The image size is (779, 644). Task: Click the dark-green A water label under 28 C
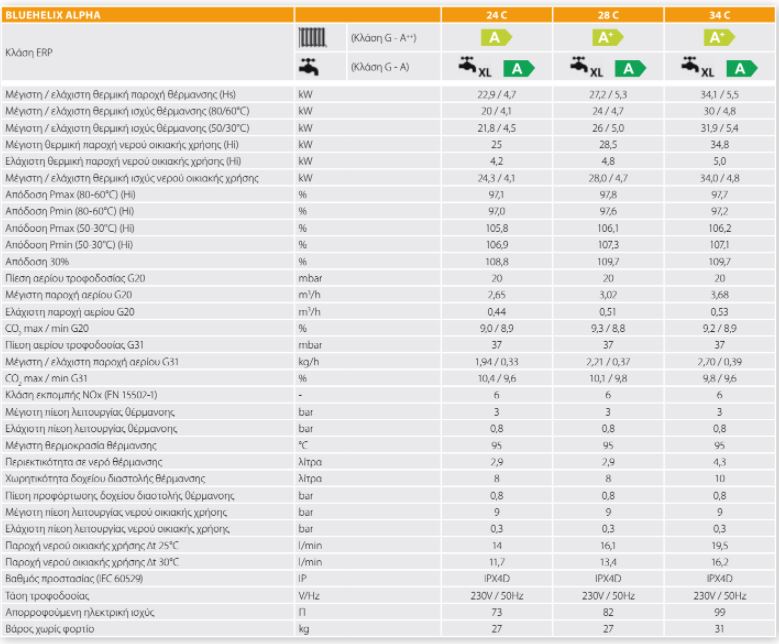pos(630,69)
